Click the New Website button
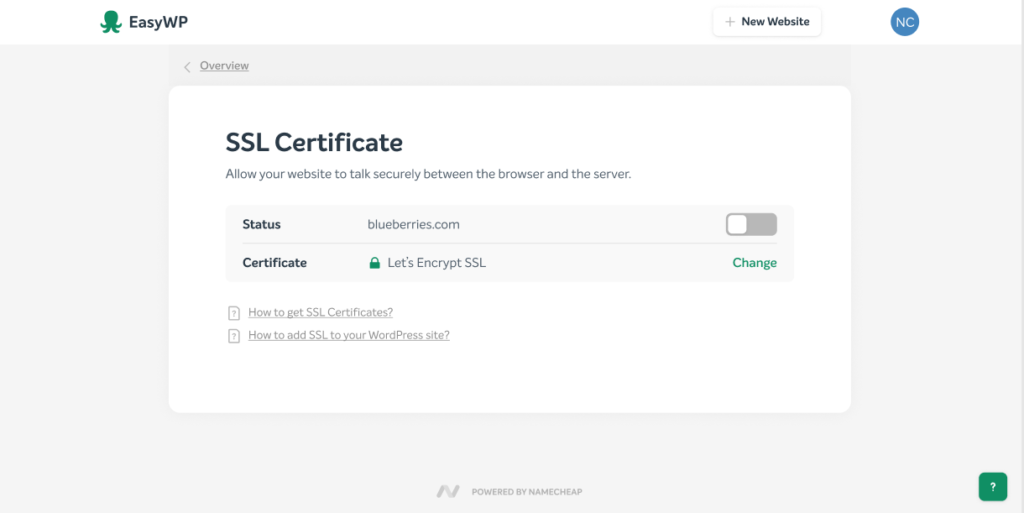Screen dimensions: 1024x513 [x=767, y=22]
